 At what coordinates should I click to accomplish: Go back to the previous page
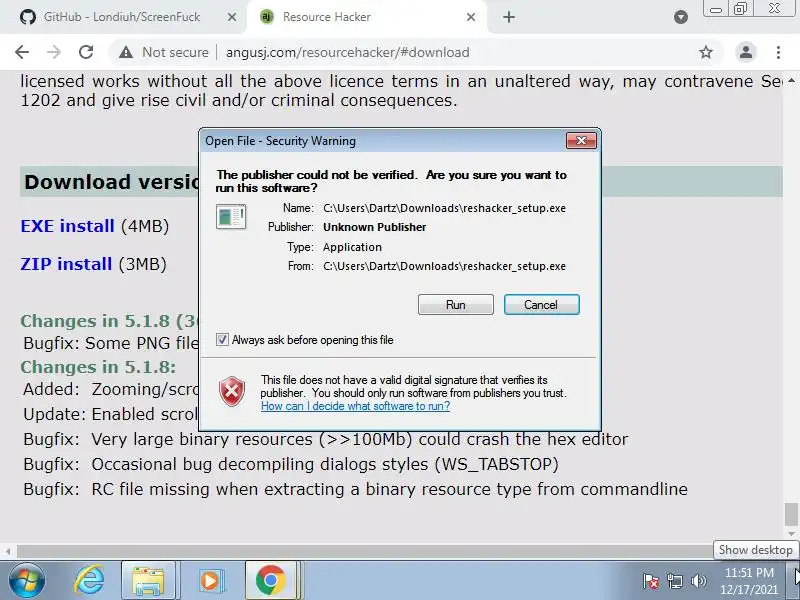pos(22,52)
